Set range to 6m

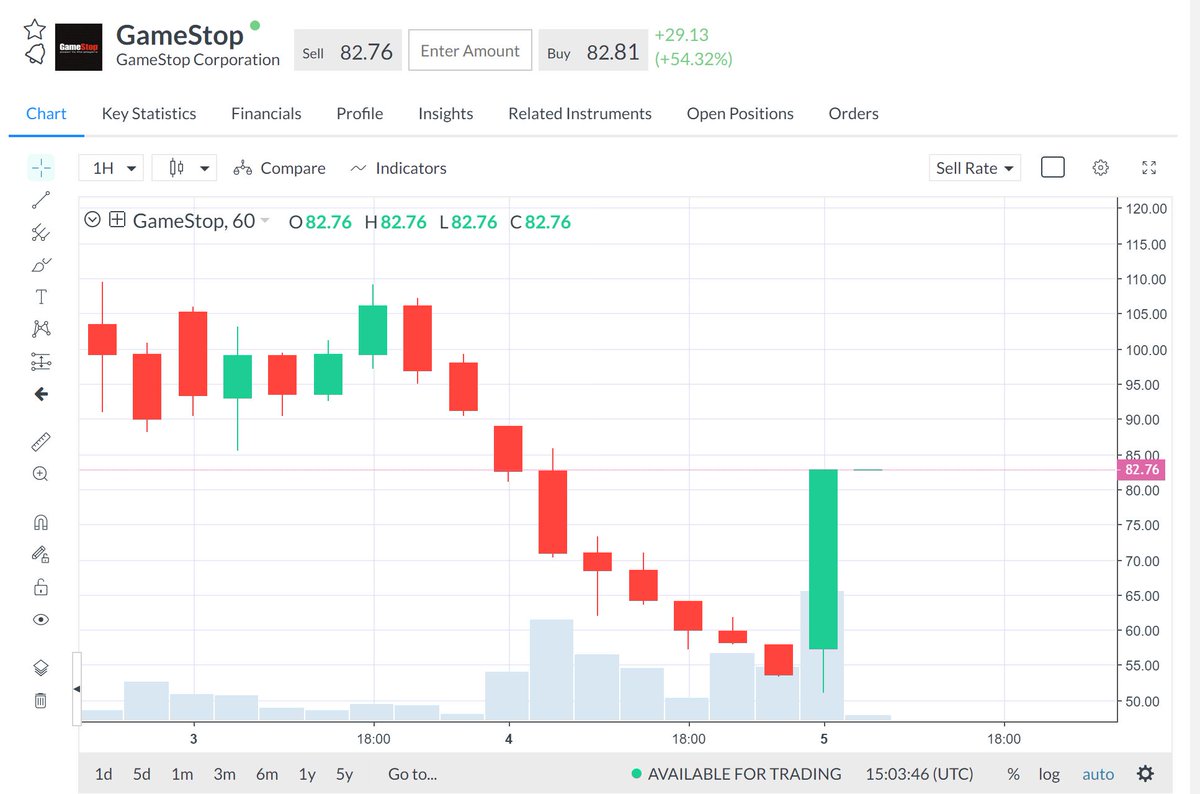click(x=267, y=773)
